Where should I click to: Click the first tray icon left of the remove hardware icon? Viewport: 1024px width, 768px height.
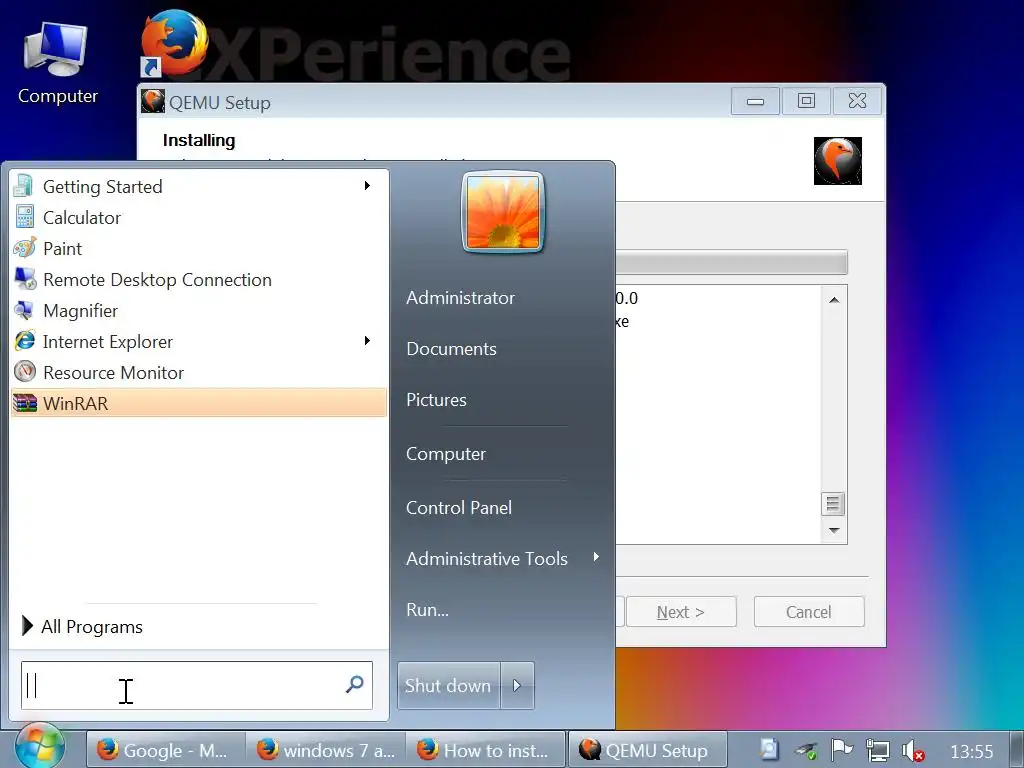[769, 750]
